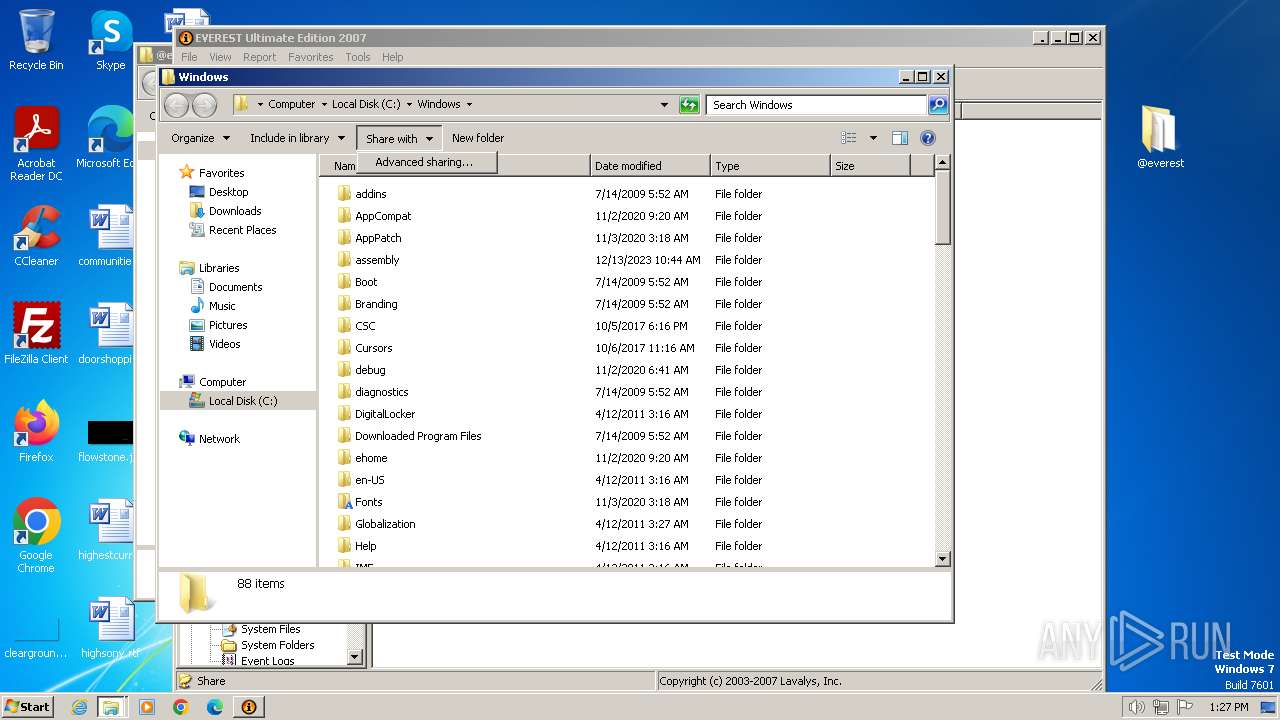Click the EVEREST taskbar button
The height and width of the screenshot is (720, 1280).
249,707
